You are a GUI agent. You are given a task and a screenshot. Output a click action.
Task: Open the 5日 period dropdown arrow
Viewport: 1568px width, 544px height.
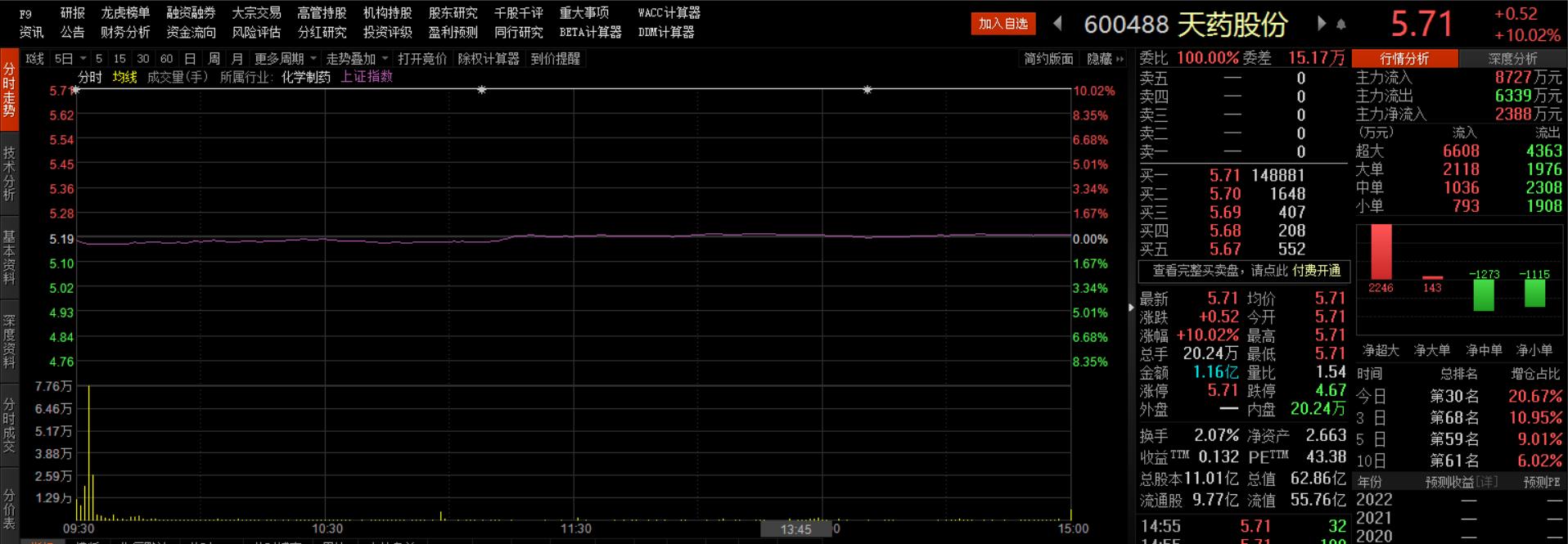coord(83,59)
